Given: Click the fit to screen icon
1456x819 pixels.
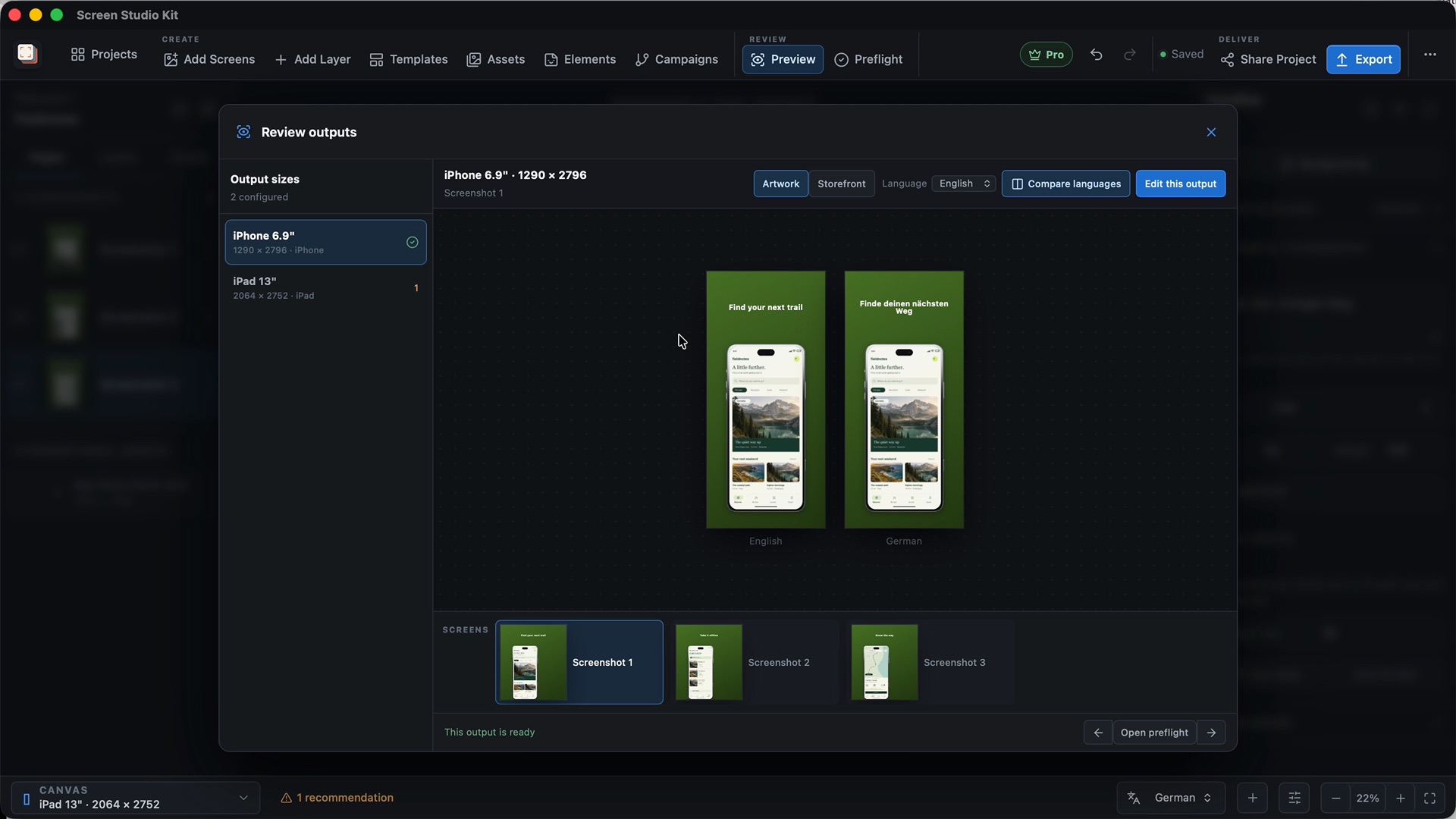Looking at the screenshot, I should tap(1429, 798).
